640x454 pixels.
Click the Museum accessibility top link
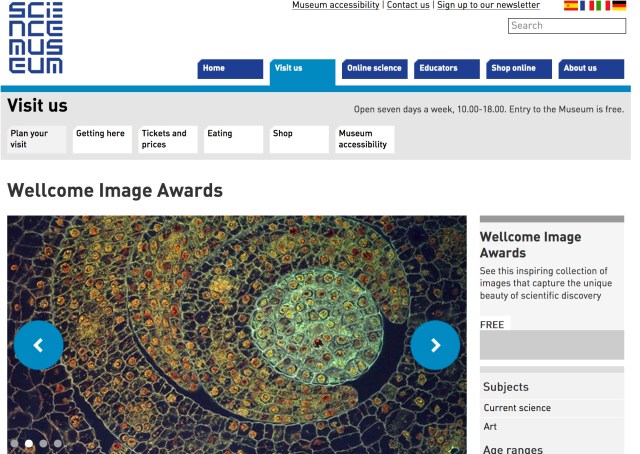336,5
